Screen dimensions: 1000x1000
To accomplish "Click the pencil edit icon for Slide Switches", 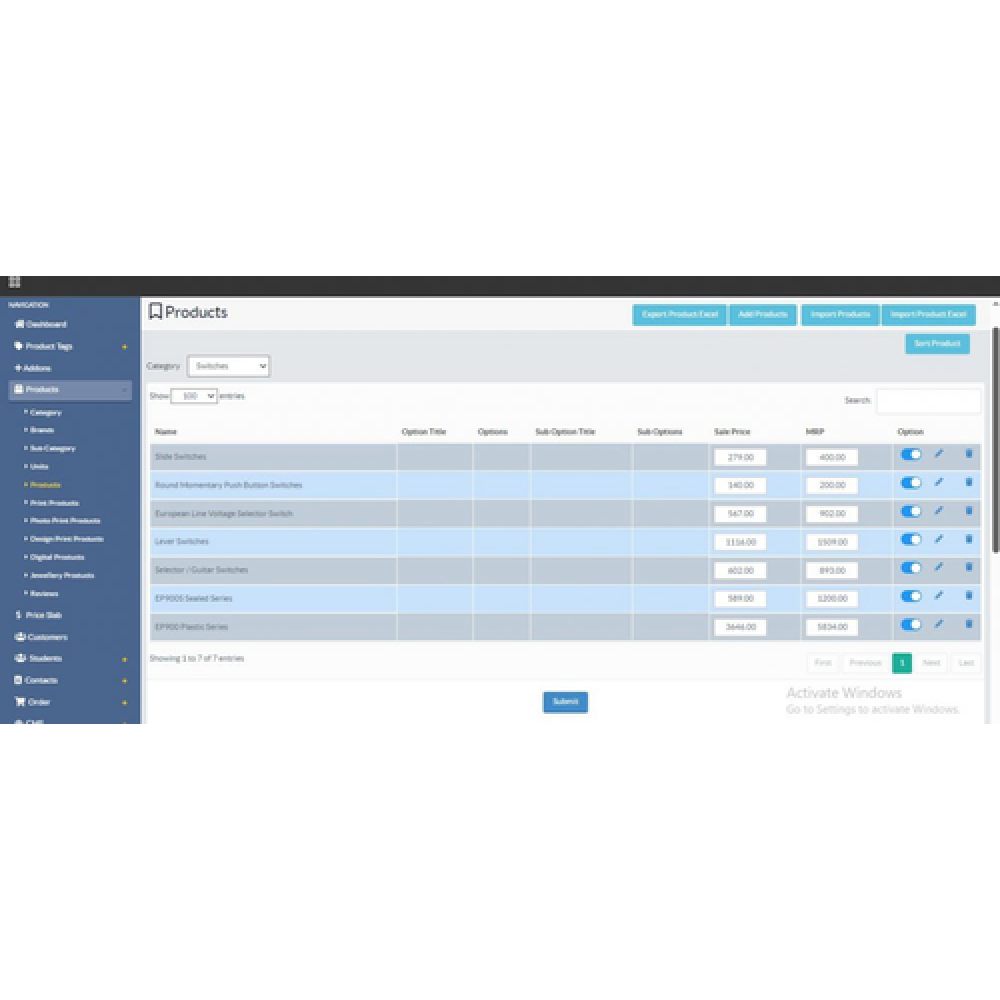I will point(938,454).
